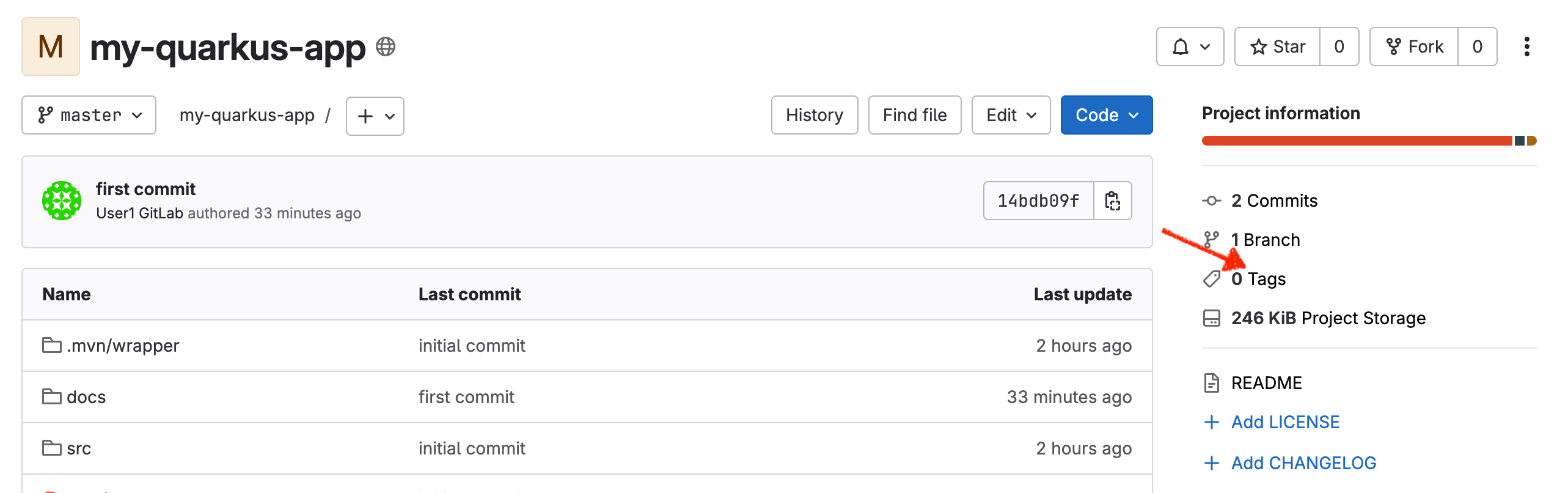The height and width of the screenshot is (493, 1568).
Task: Click the notification bell icon
Action: (1180, 46)
